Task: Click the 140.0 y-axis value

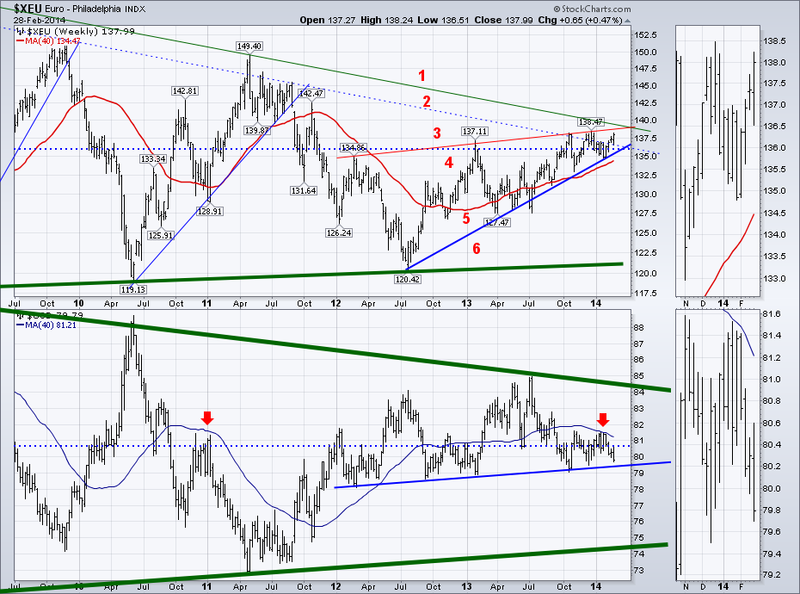Action: point(645,120)
